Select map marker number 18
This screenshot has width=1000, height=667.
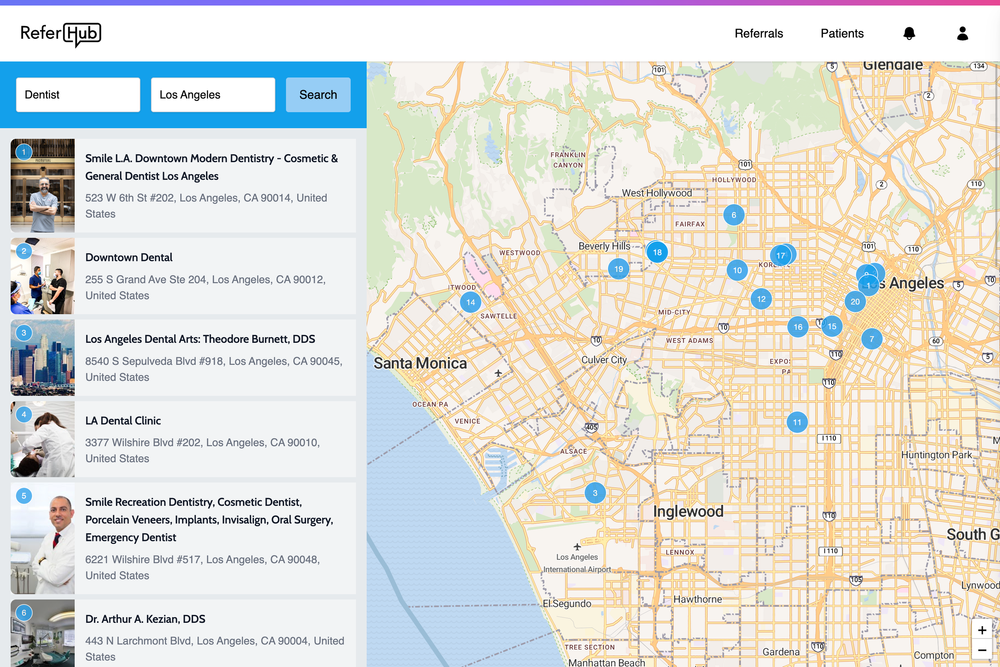click(x=657, y=252)
